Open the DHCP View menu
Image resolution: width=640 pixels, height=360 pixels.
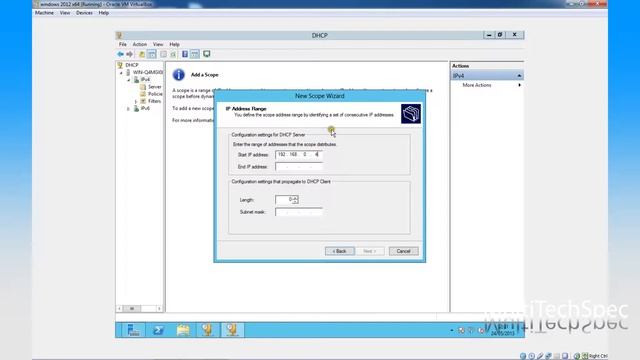pyautogui.click(x=158, y=44)
